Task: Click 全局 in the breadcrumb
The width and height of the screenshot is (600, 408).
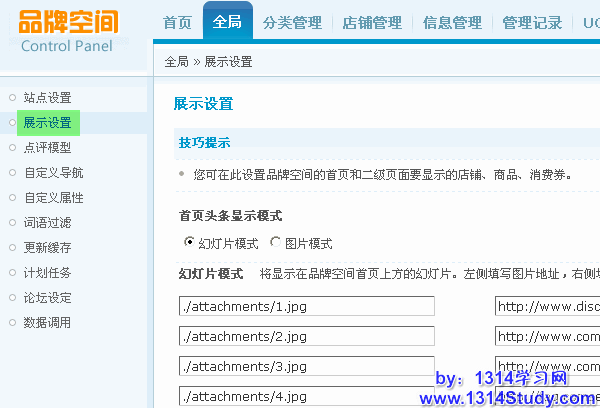Action: pos(176,62)
